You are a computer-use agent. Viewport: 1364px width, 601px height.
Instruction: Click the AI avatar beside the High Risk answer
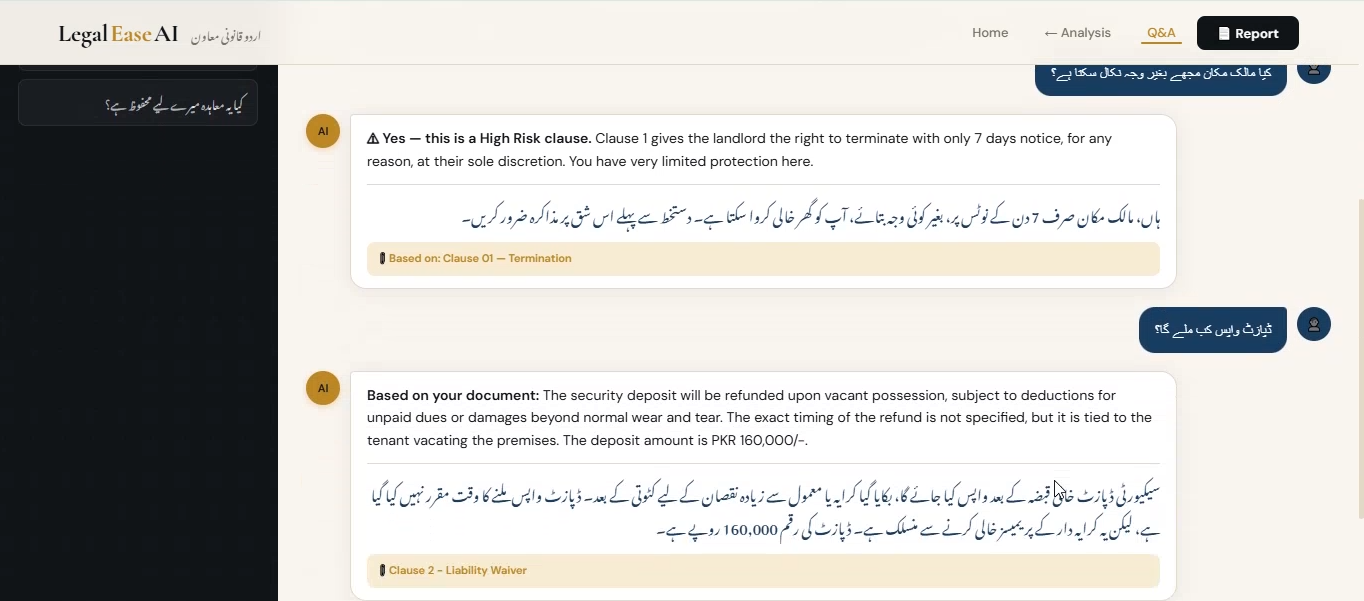322,131
